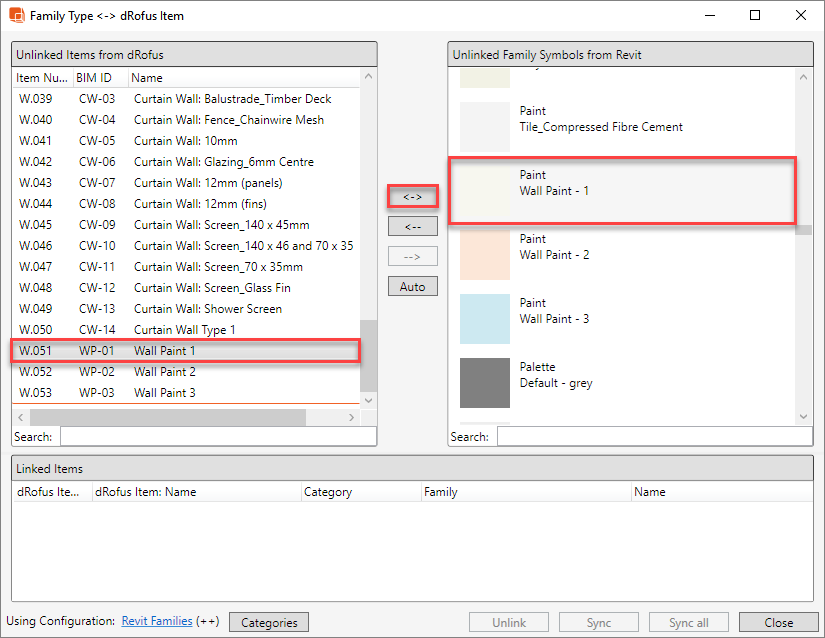Sort by the BIM ID column header
825x638 pixels.
pos(98,78)
